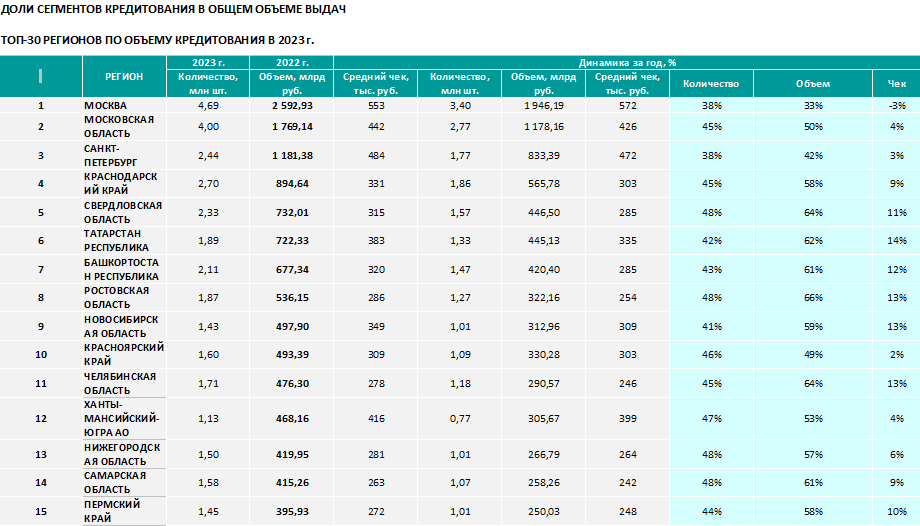The height and width of the screenshot is (526, 920).
Task: Click the quantity cell '4,69' for Москва
Action: click(208, 106)
